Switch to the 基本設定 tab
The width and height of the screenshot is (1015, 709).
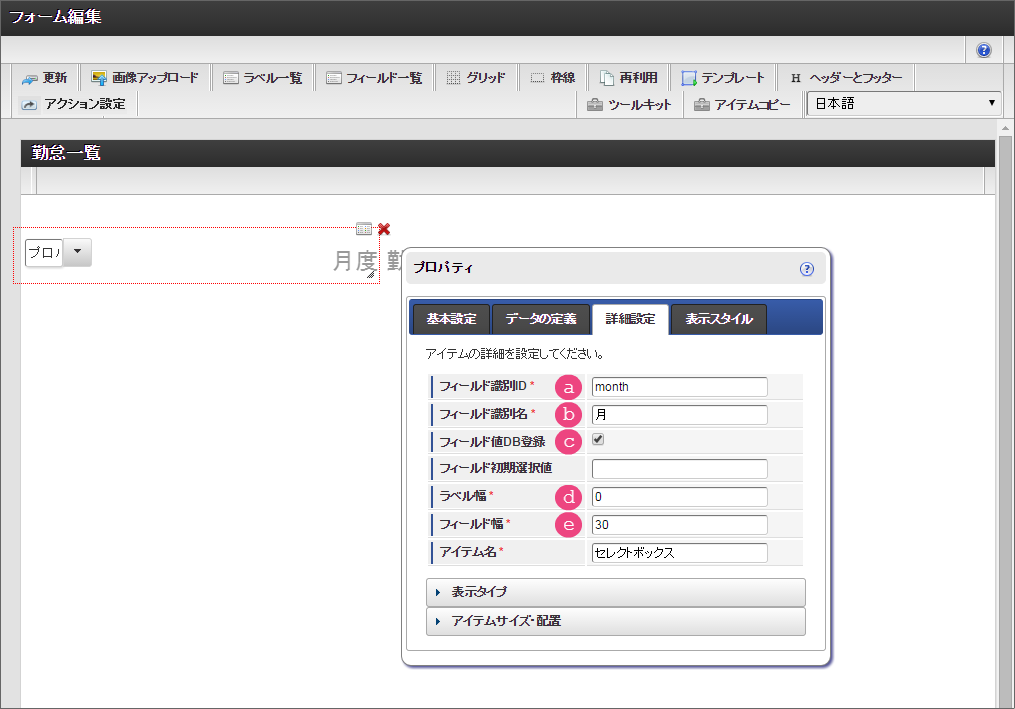pos(451,319)
